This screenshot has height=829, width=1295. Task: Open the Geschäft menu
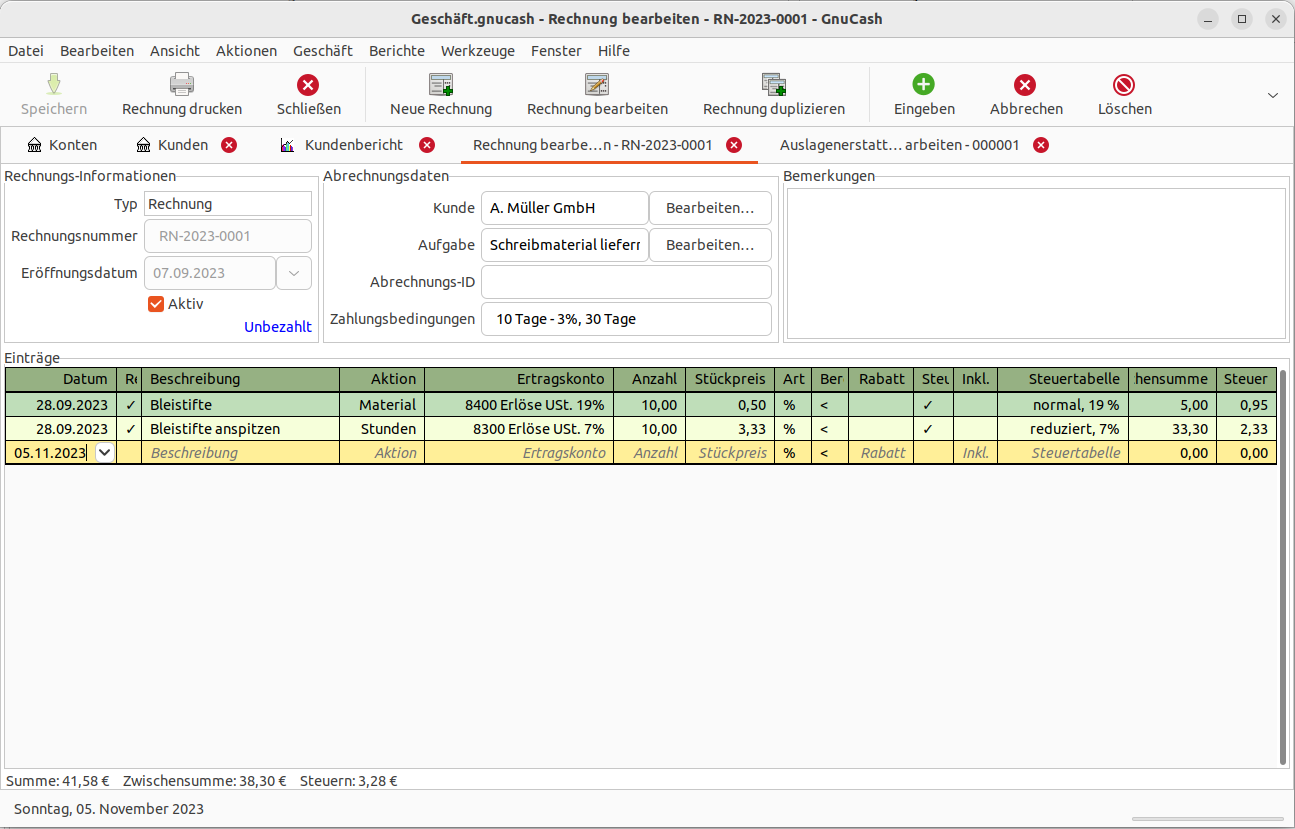322,51
